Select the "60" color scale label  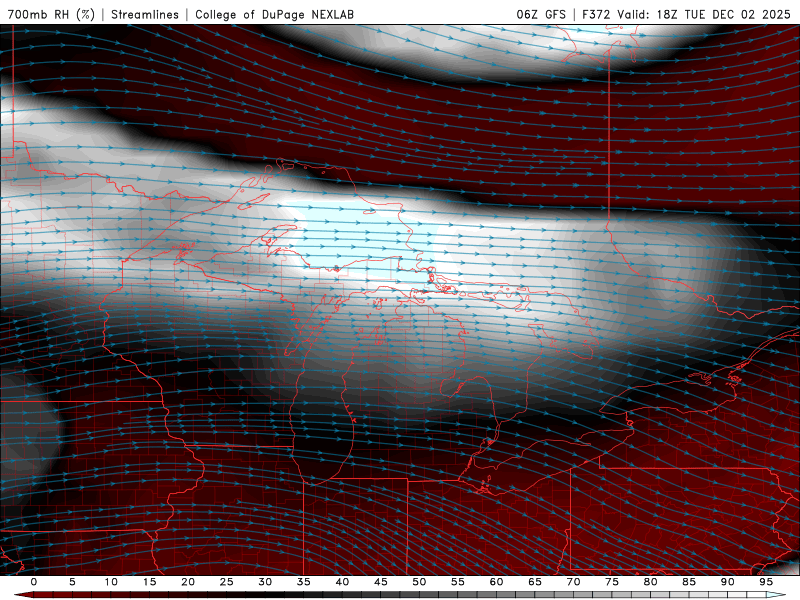point(496,582)
